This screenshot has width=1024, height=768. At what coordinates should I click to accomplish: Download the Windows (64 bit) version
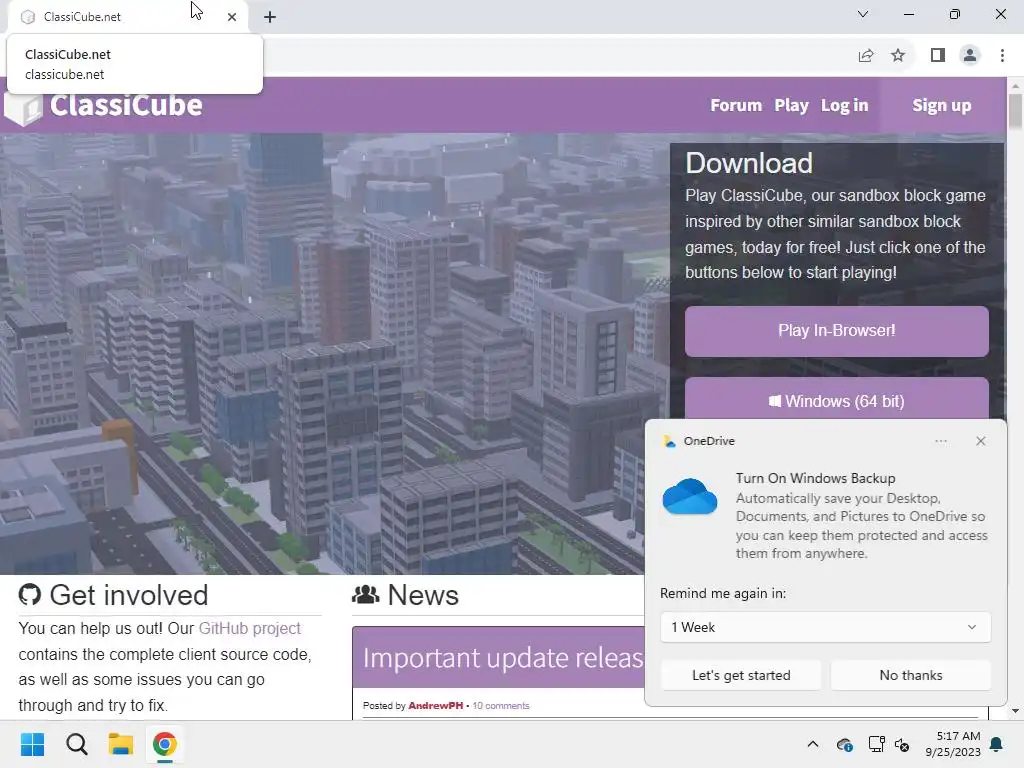tap(837, 399)
